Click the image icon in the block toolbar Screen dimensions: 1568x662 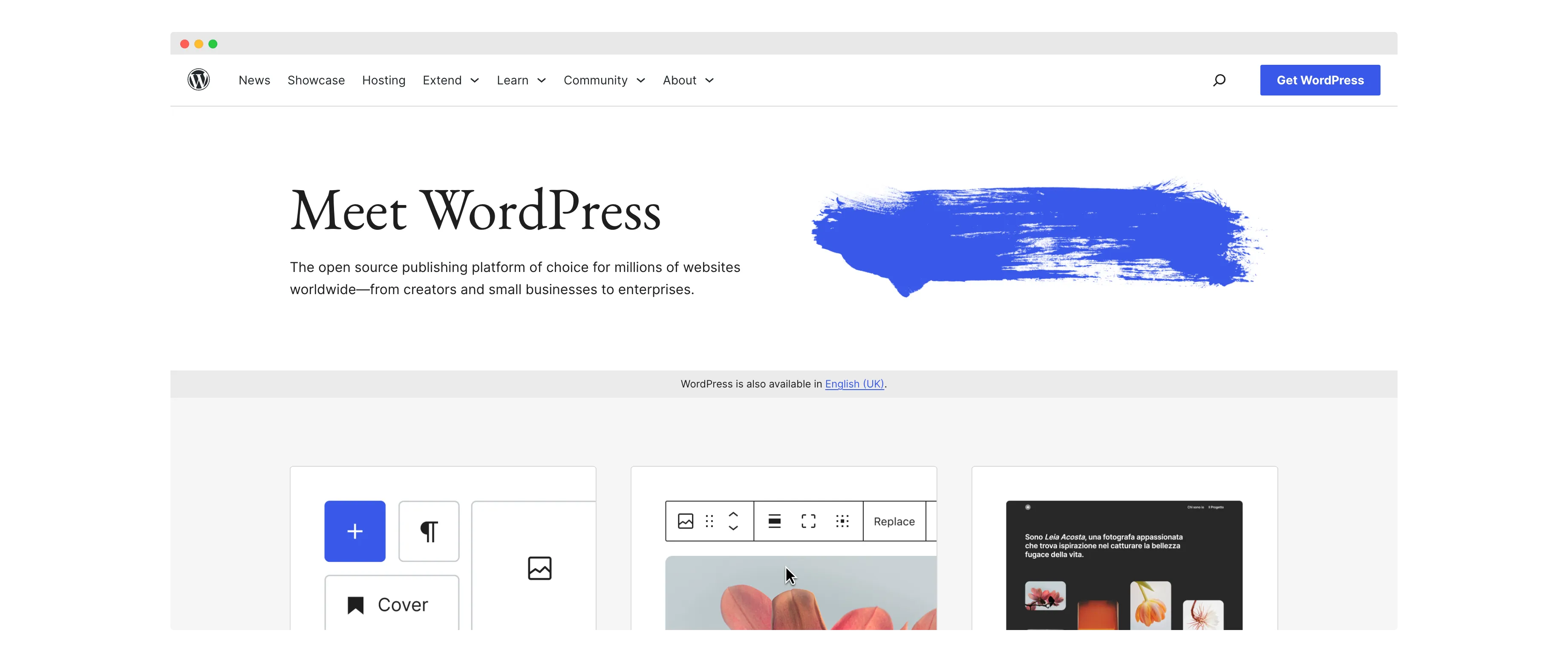click(686, 521)
